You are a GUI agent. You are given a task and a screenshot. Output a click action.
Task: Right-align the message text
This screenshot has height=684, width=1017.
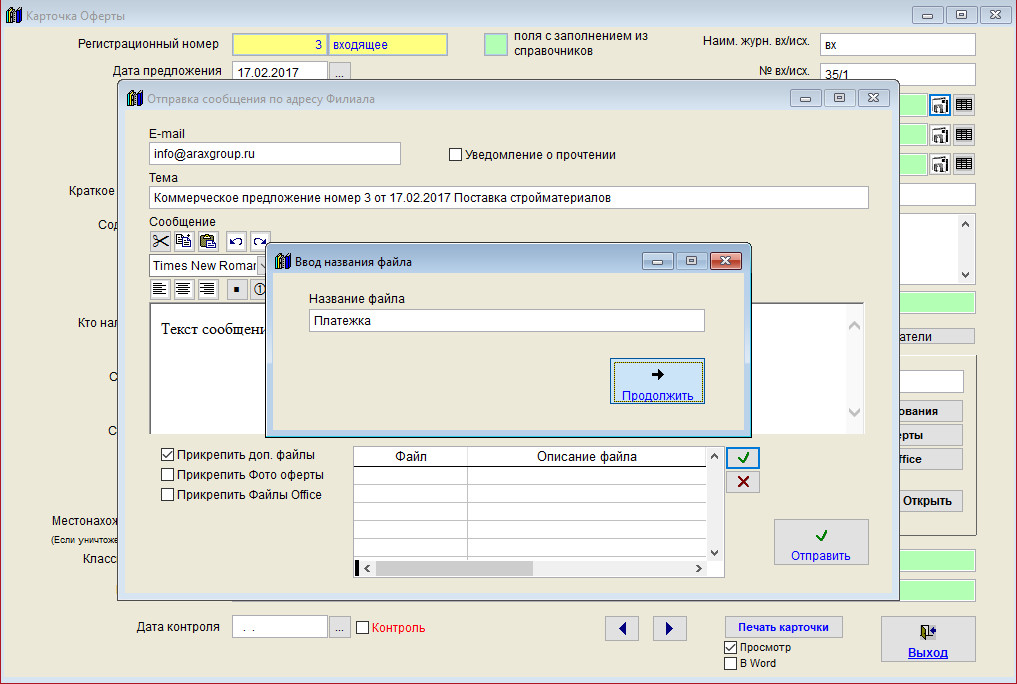click(x=208, y=289)
